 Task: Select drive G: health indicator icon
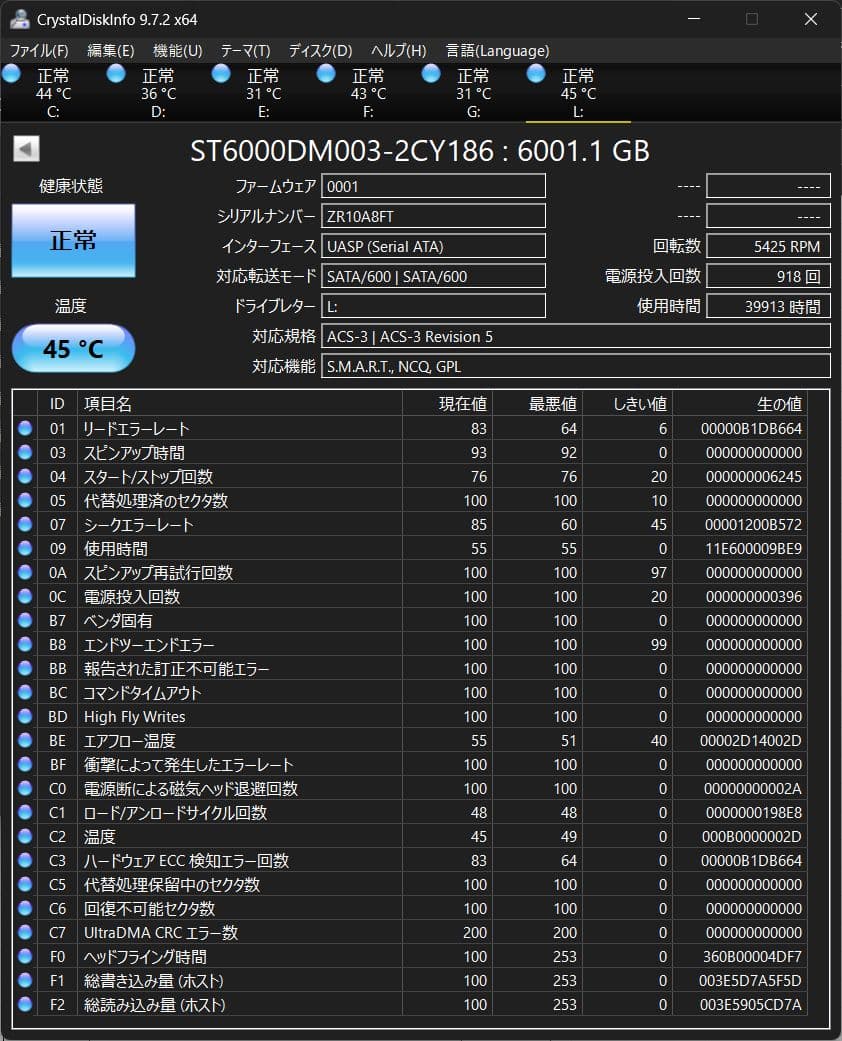click(430, 73)
